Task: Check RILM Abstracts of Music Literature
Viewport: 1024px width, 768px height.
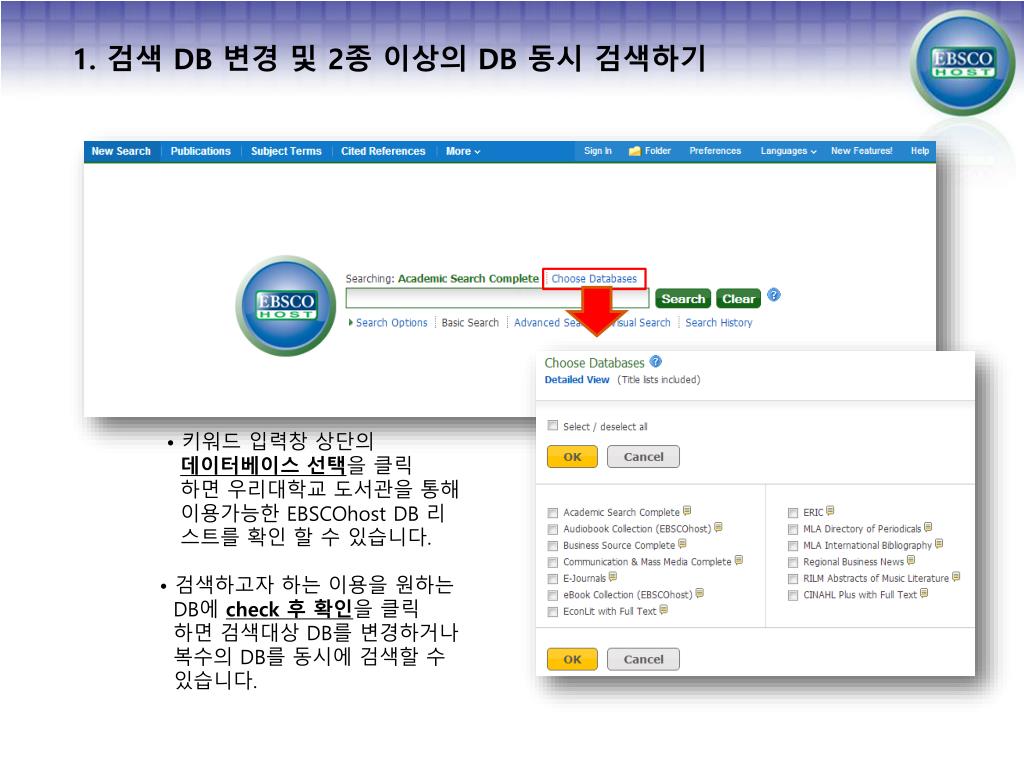Action: click(793, 579)
